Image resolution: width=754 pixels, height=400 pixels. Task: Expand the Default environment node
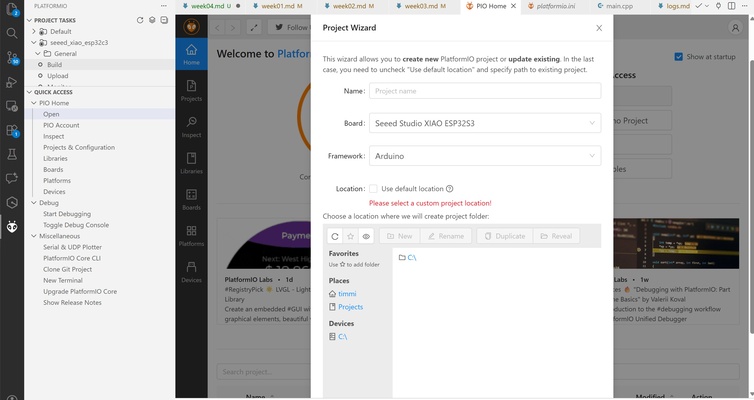(x=34, y=31)
